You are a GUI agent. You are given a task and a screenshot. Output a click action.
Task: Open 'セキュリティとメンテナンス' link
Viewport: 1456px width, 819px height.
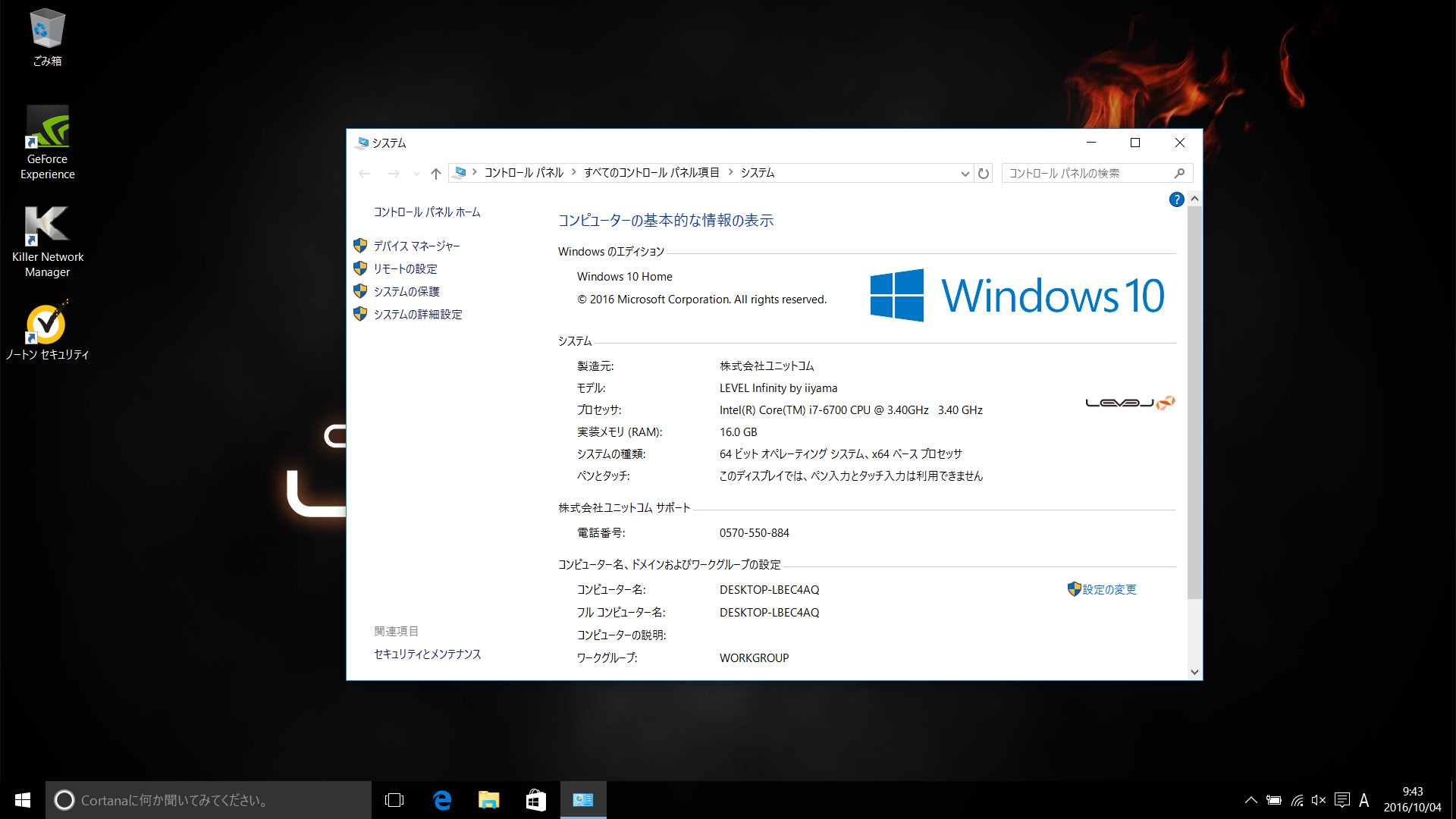(428, 654)
